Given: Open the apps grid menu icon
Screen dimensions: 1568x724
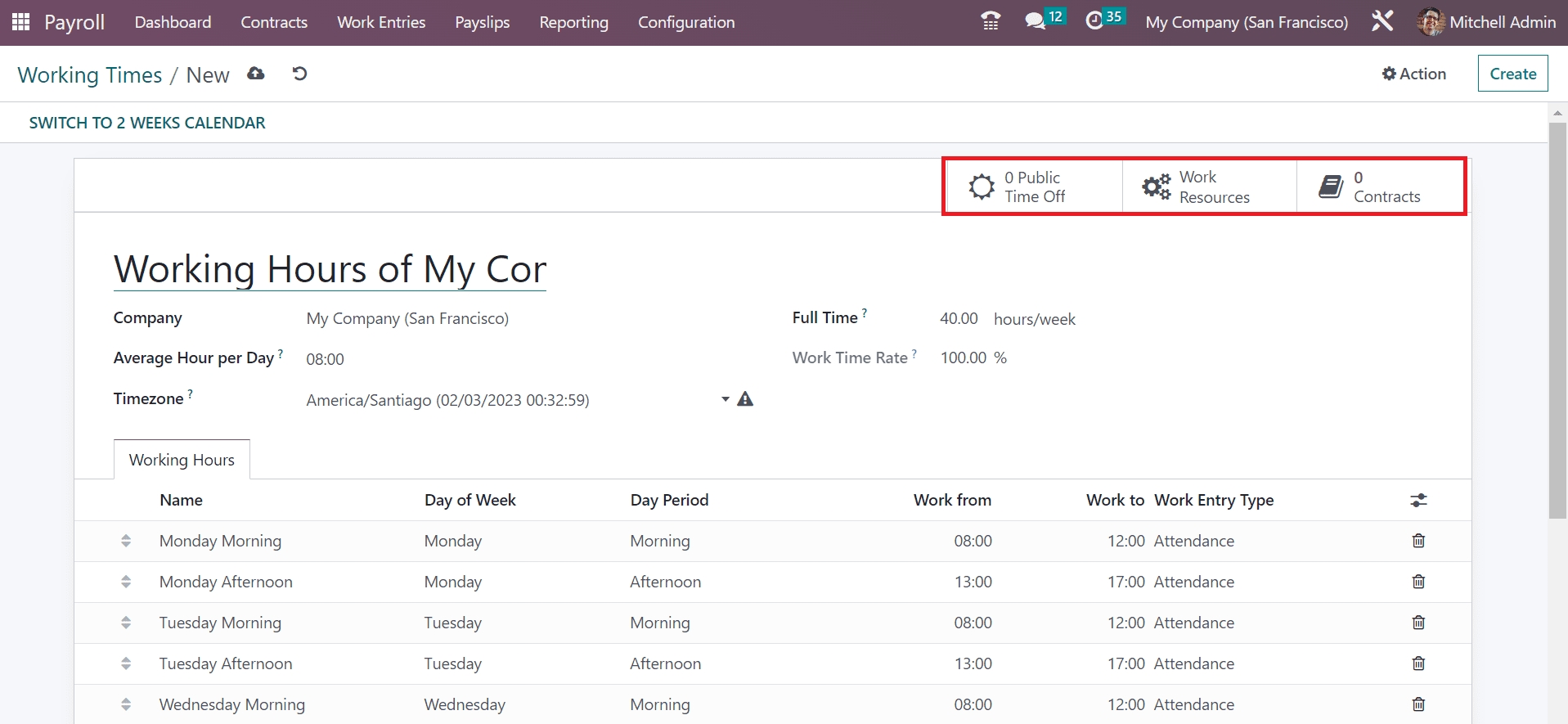Looking at the screenshot, I should (21, 22).
